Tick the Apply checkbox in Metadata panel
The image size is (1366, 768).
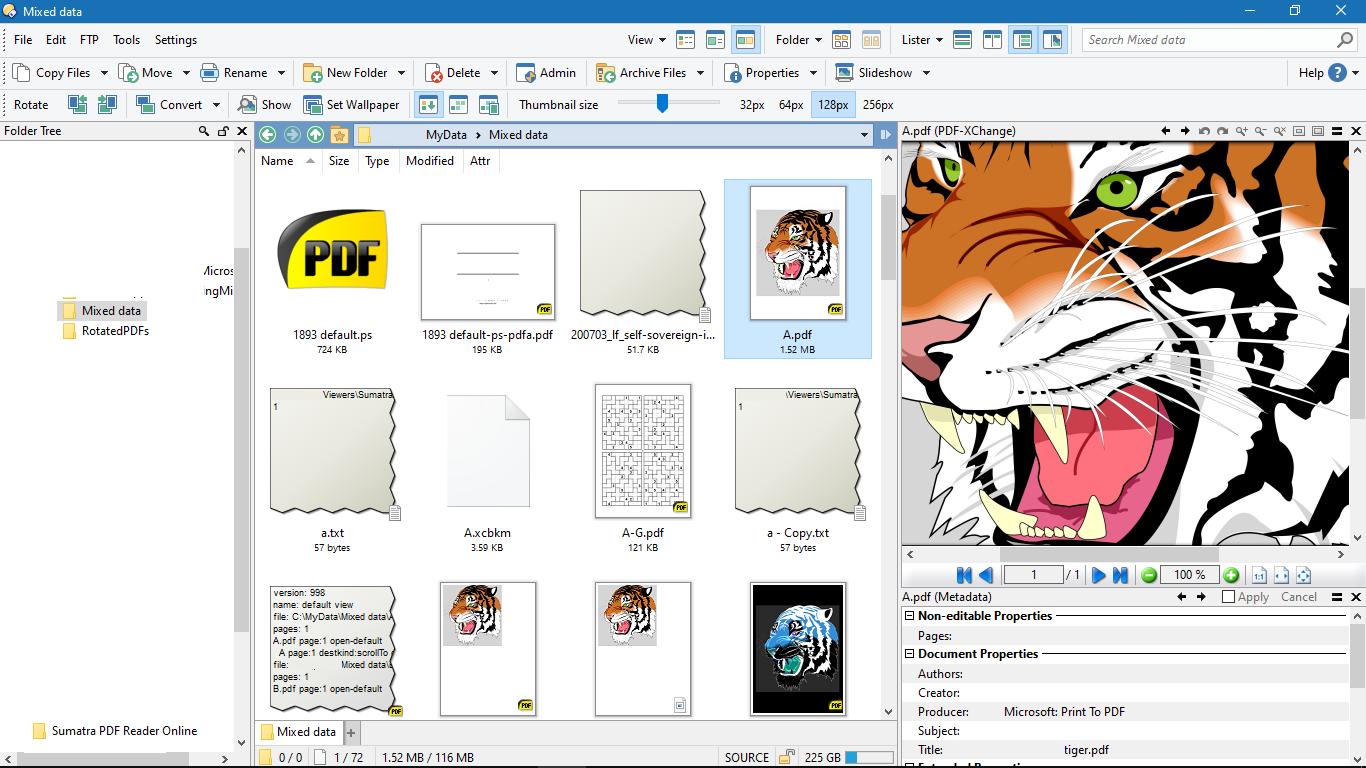click(x=1228, y=597)
